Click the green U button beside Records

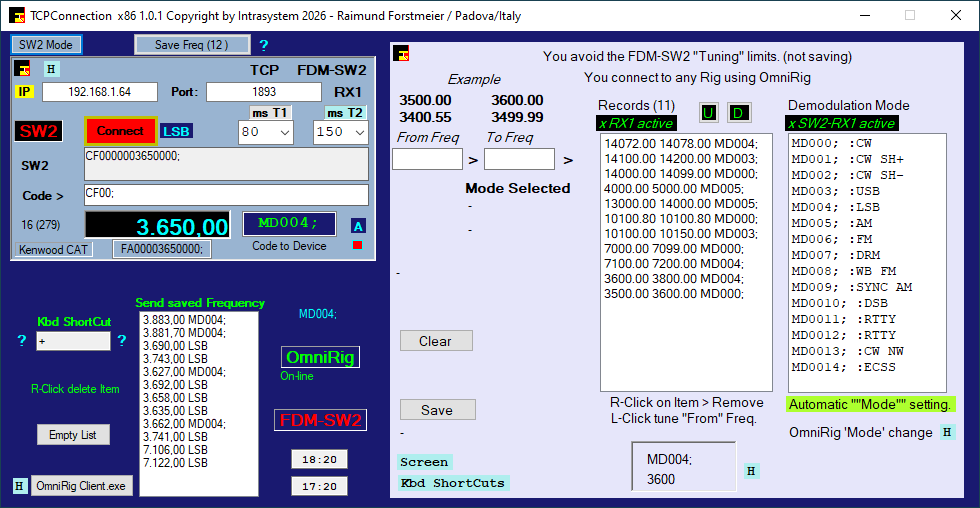coord(709,113)
